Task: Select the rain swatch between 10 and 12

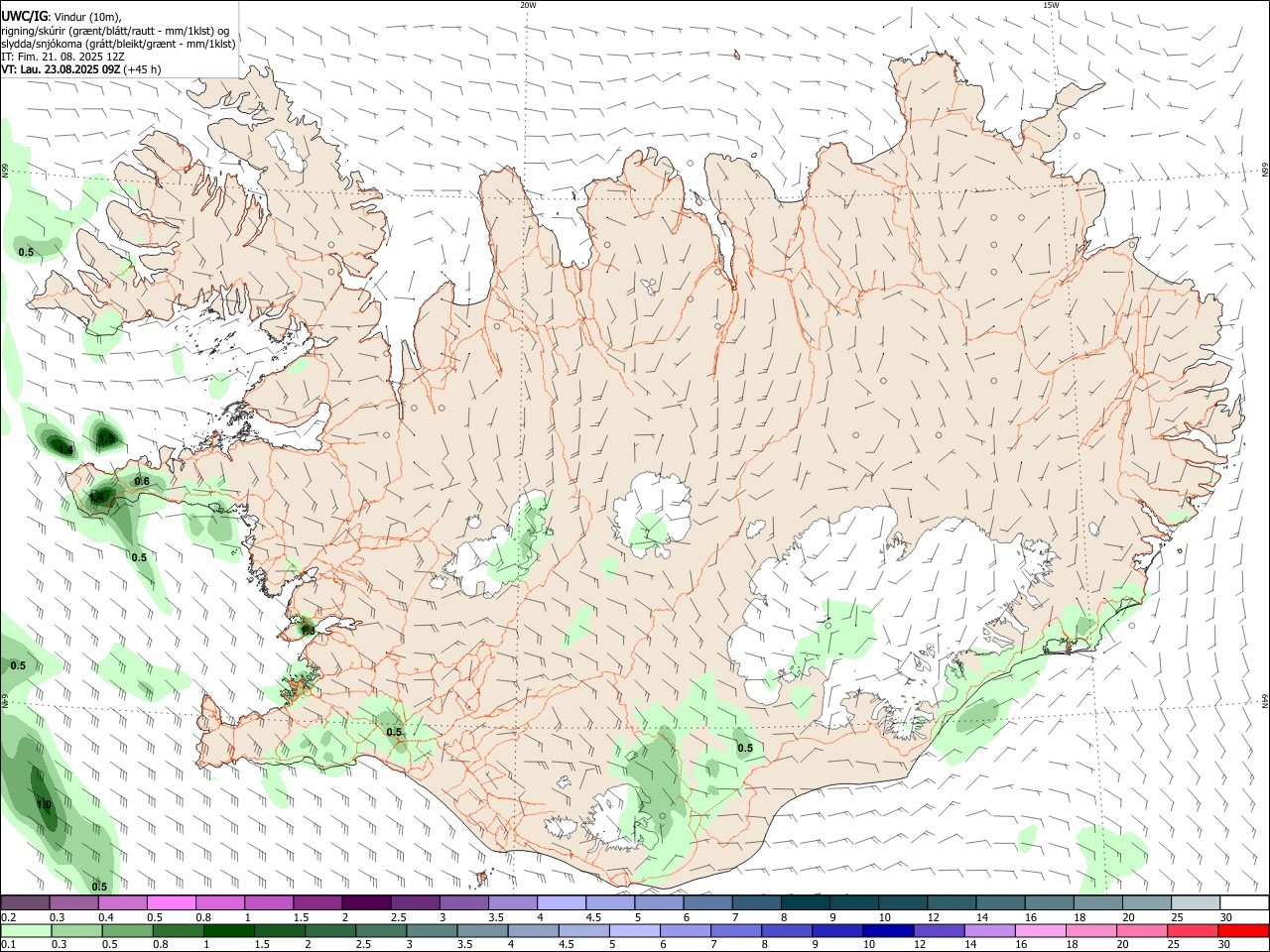Action: [x=889, y=930]
